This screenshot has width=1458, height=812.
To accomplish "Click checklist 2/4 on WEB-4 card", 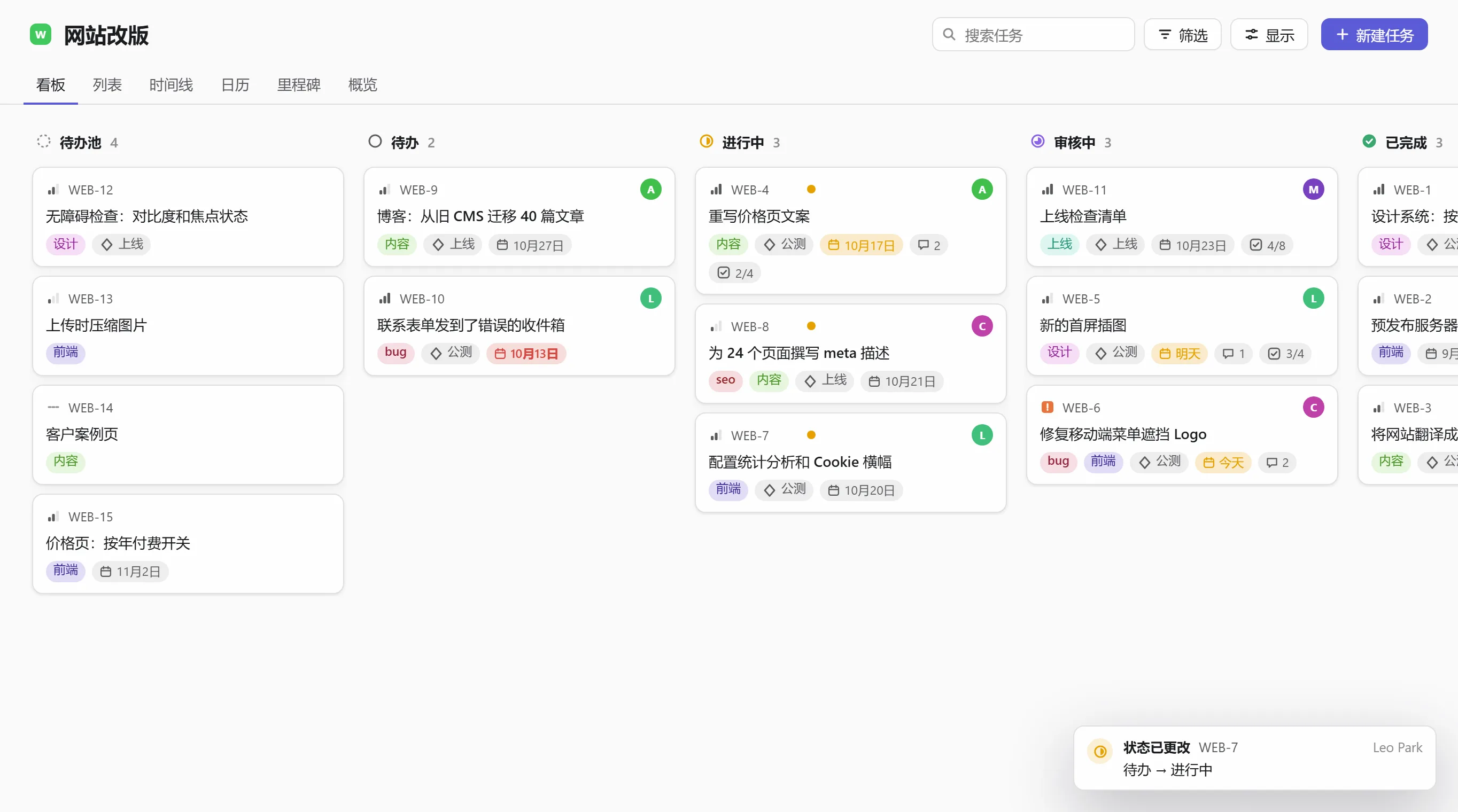I will (735, 274).
